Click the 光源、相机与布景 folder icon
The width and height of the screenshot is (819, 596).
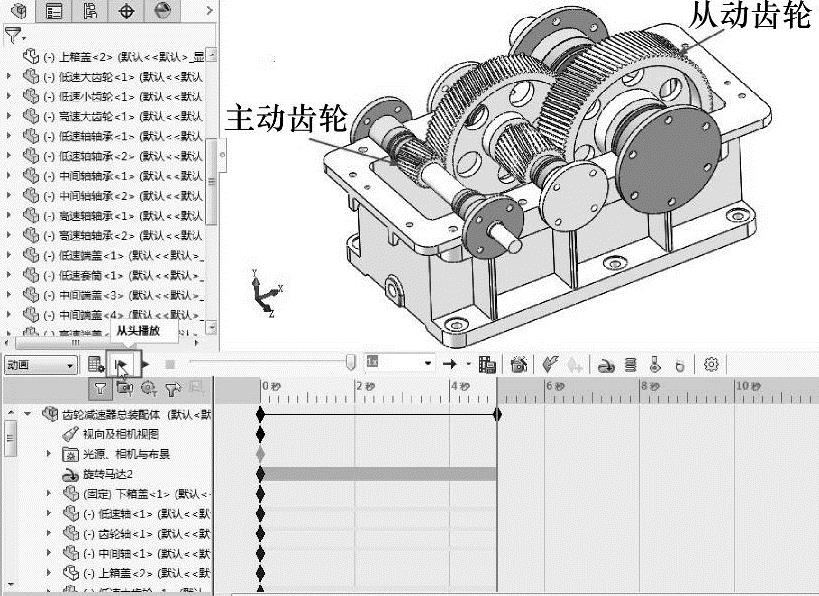click(x=70, y=454)
